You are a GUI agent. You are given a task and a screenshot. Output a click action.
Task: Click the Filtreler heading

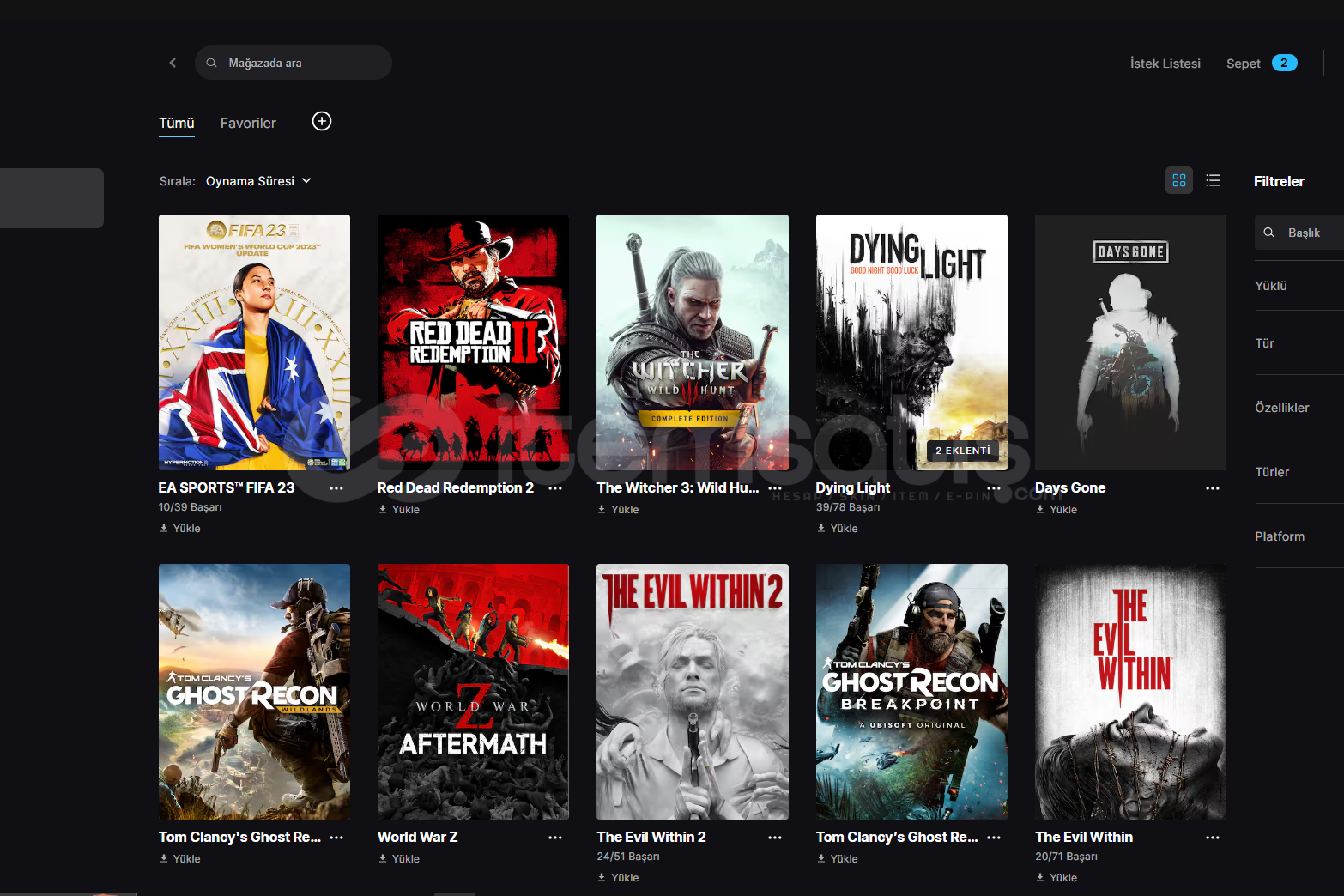[1279, 181]
